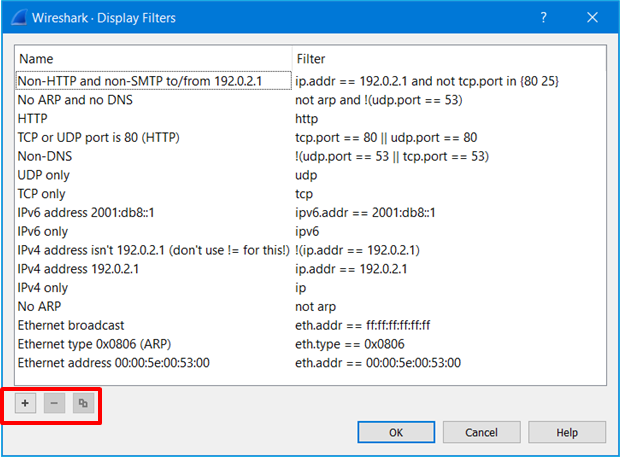The image size is (620, 457).
Task: Click the Wireshark fin icon in title bar
Action: (x=19, y=17)
